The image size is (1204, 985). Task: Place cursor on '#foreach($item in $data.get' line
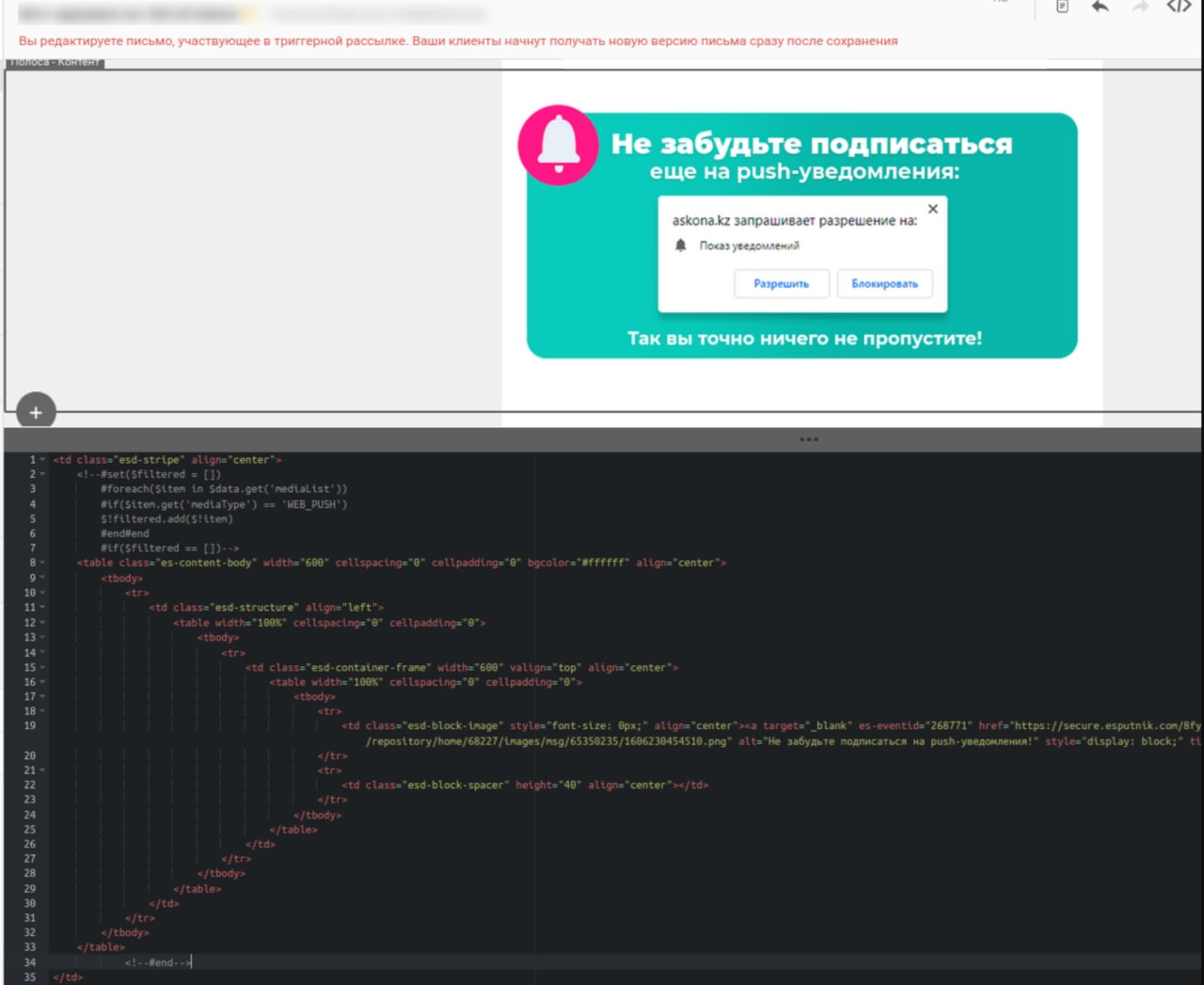pyautogui.click(x=224, y=489)
